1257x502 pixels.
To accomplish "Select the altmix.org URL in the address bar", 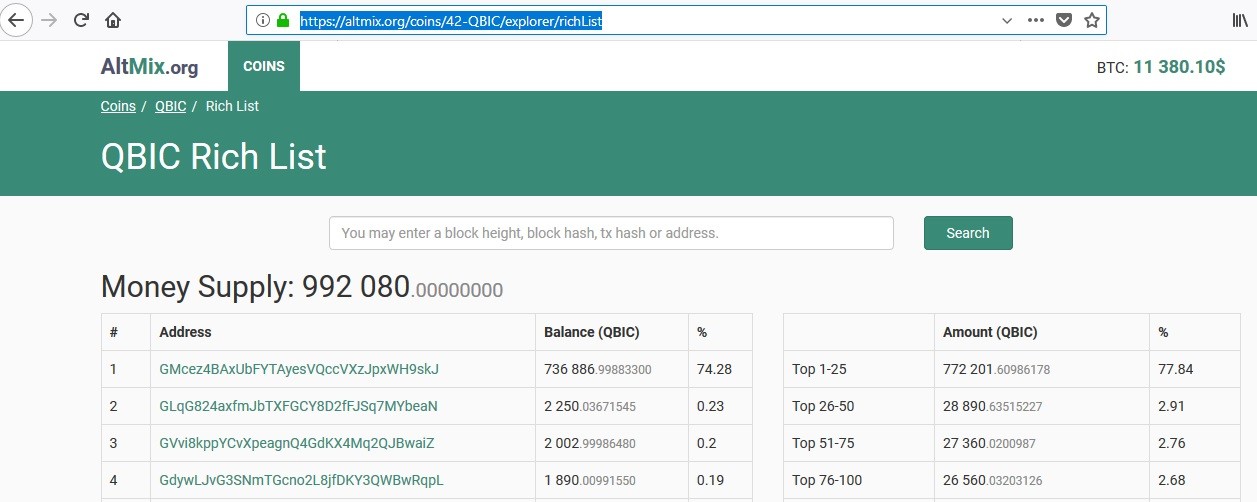I will pos(451,20).
